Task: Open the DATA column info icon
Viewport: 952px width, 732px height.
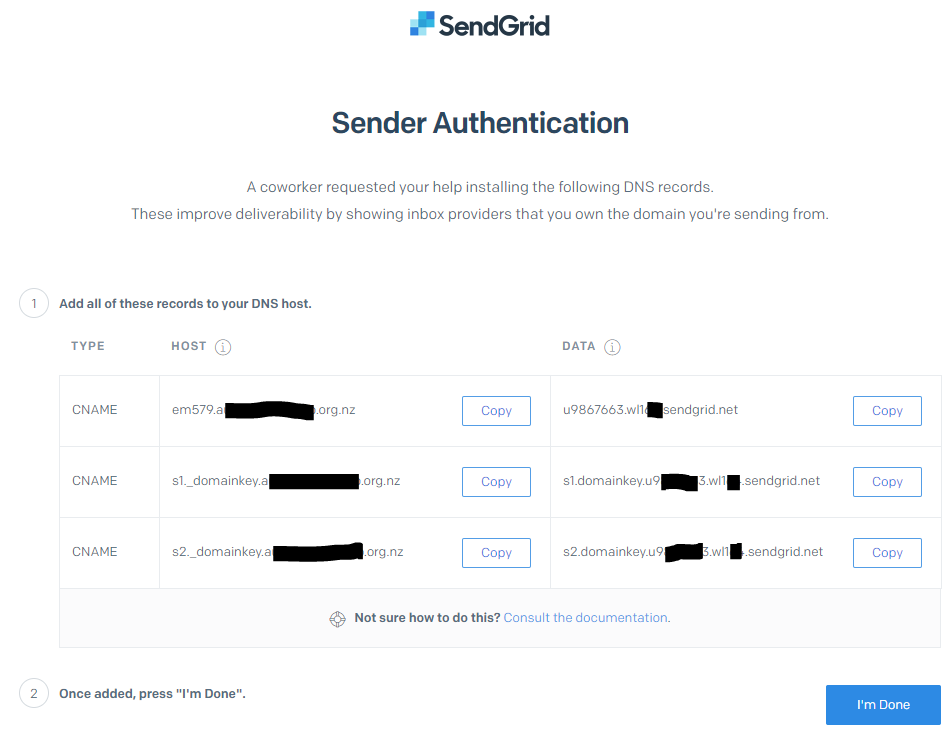Action: 612,347
